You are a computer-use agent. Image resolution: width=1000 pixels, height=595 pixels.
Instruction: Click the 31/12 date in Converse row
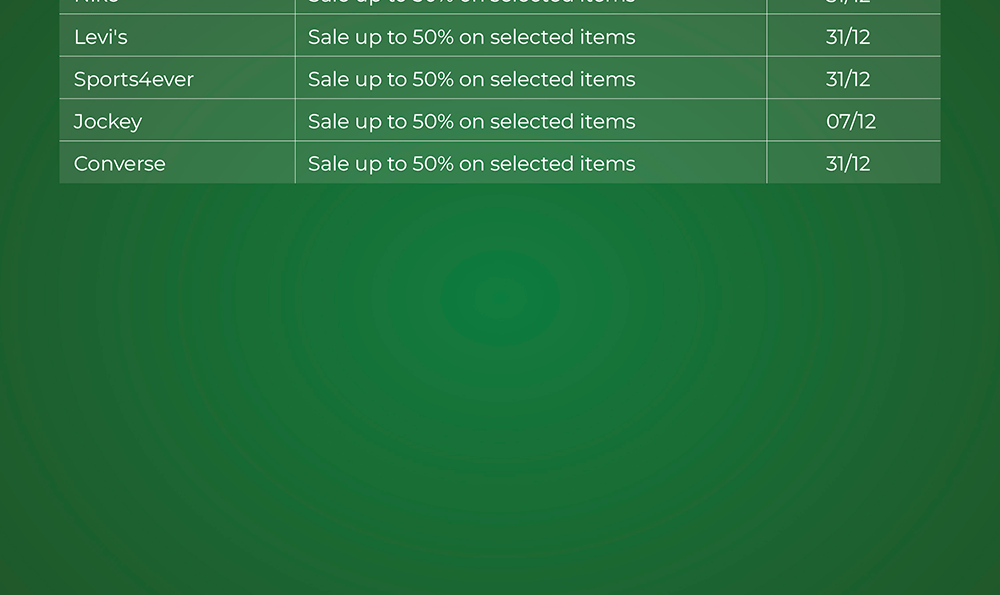pyautogui.click(x=848, y=163)
